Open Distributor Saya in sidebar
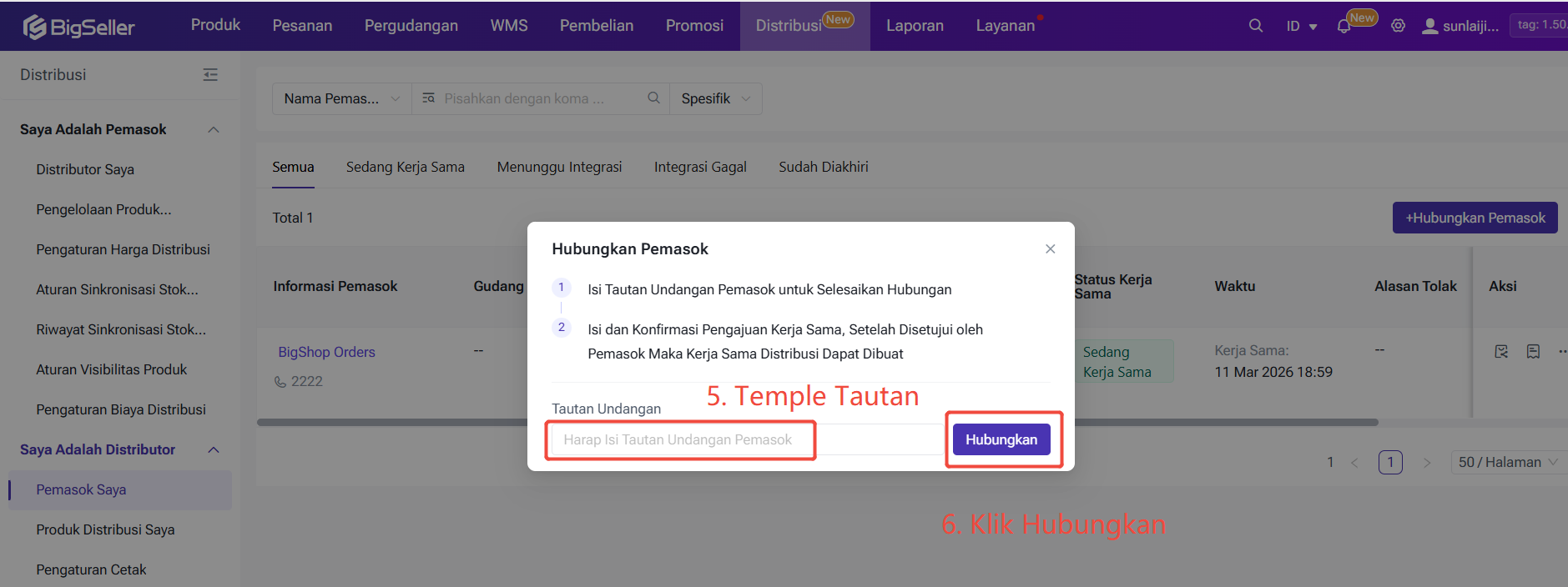This screenshot has height=587, width=1568. click(x=85, y=169)
